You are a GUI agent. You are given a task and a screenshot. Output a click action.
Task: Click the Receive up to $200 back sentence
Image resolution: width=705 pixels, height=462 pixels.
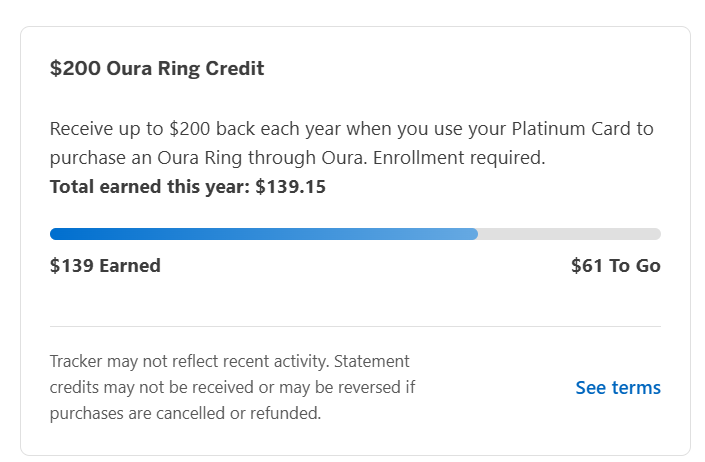tap(200, 129)
